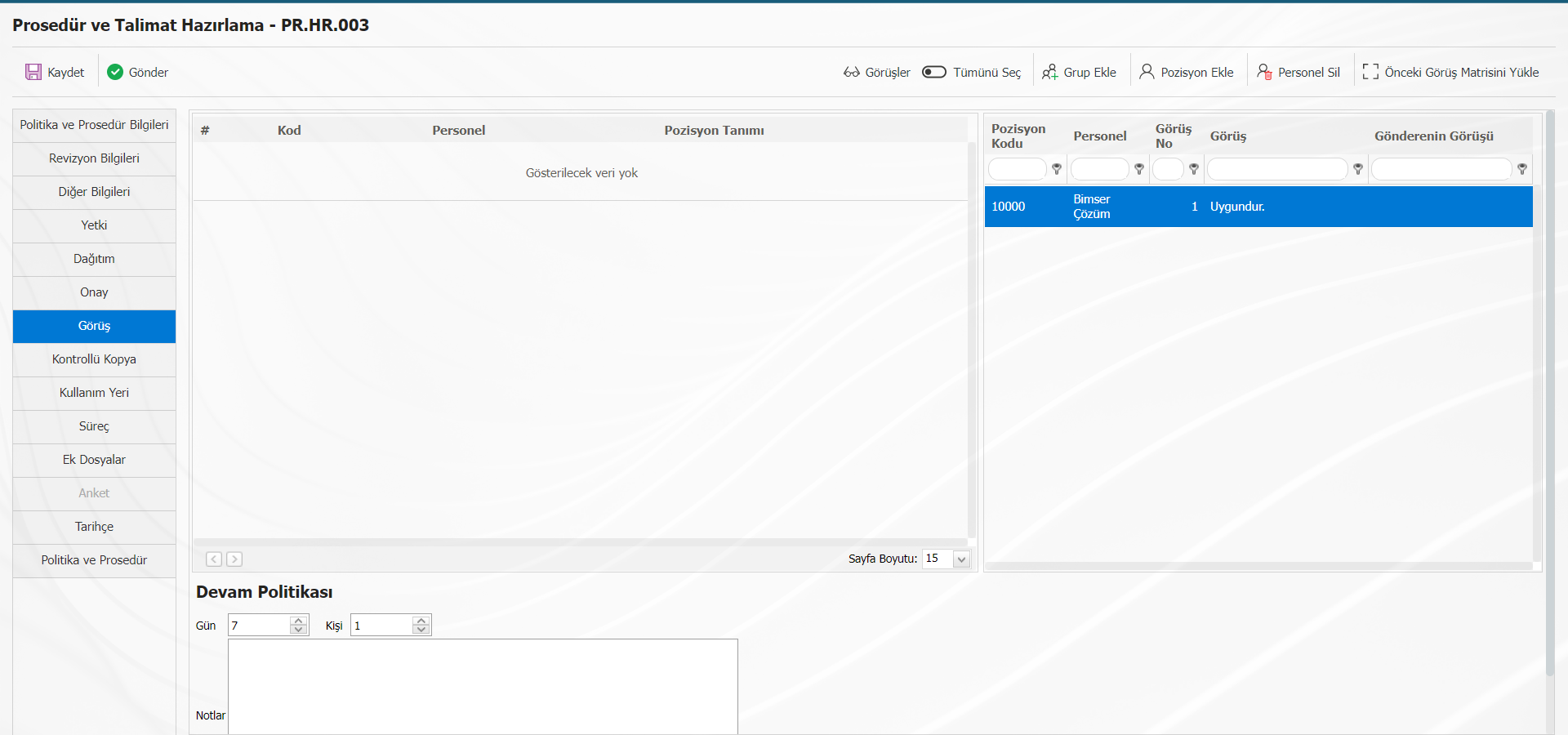The height and width of the screenshot is (735, 1568).
Task: Open filter options for Görüş column
Action: pyautogui.click(x=1358, y=169)
